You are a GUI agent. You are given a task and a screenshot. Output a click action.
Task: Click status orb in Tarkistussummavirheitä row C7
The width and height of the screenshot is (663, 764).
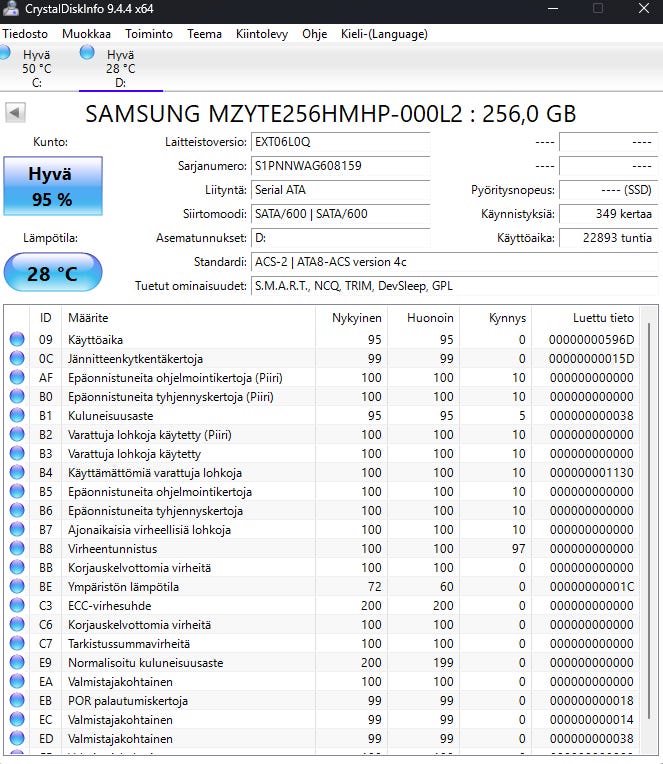pos(17,643)
